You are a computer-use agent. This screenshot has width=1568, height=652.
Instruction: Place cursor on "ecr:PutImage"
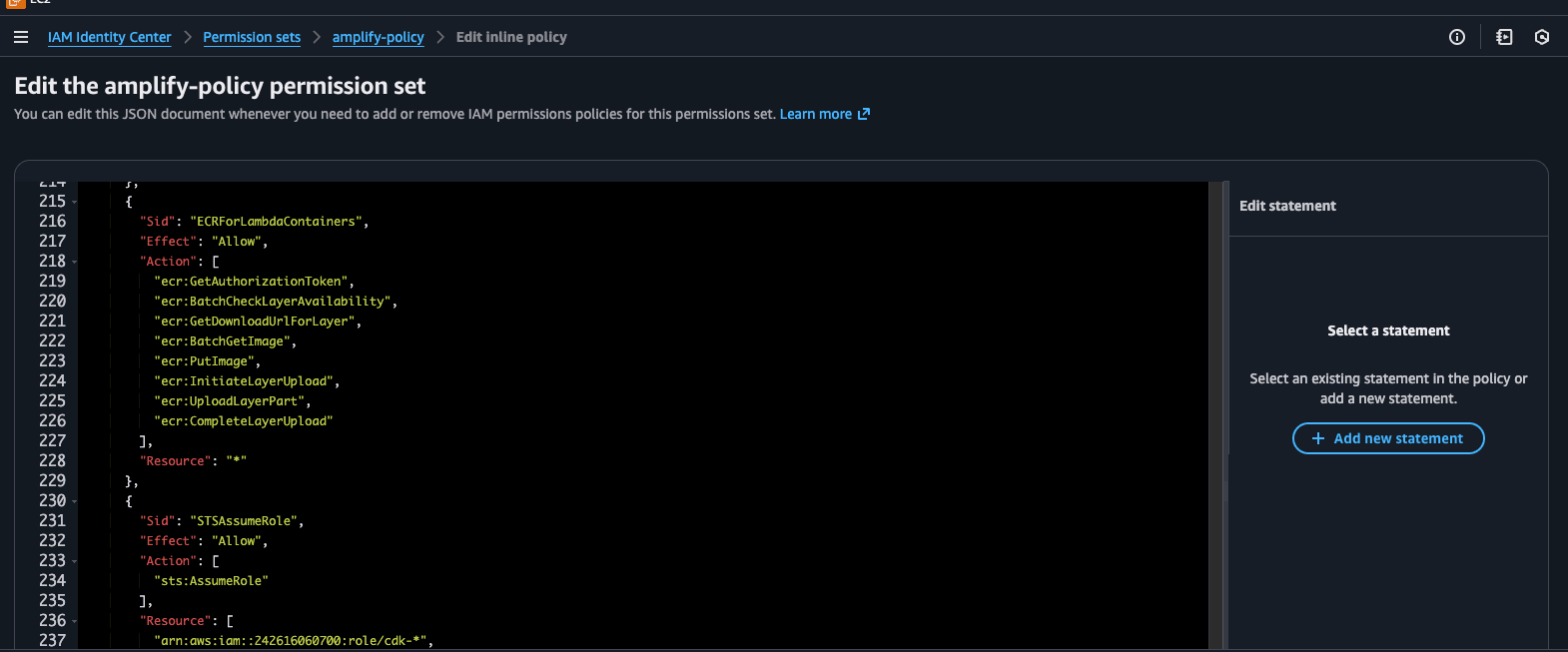(205, 361)
